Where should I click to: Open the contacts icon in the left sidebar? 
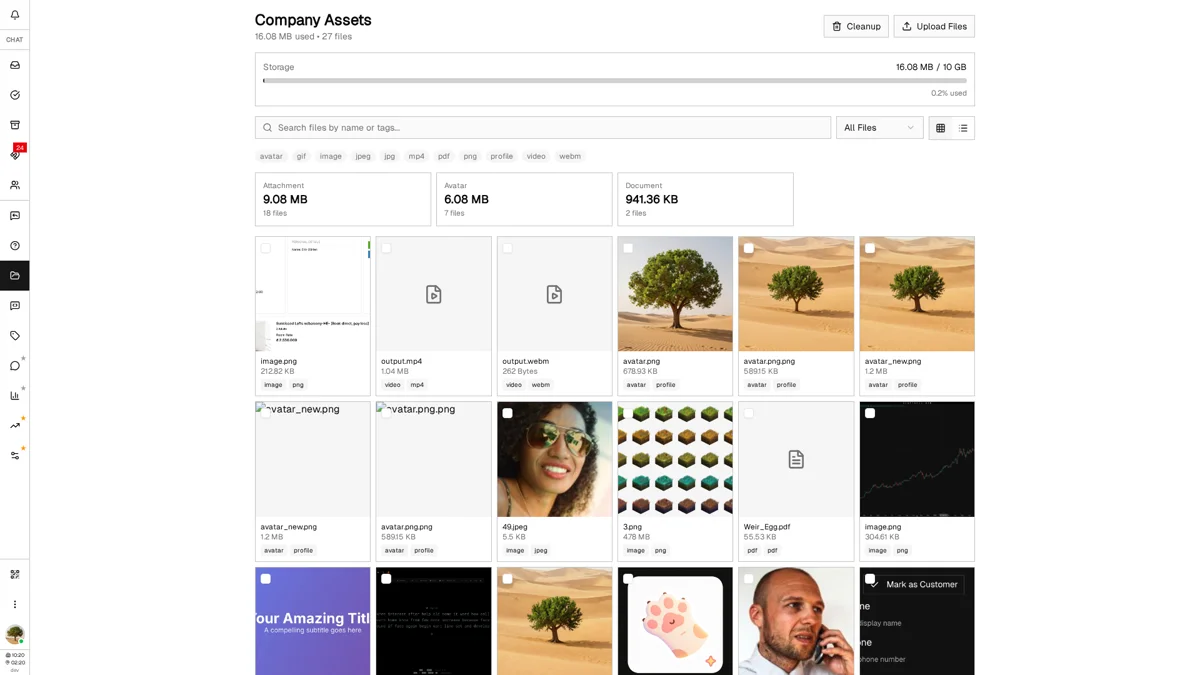[13, 185]
